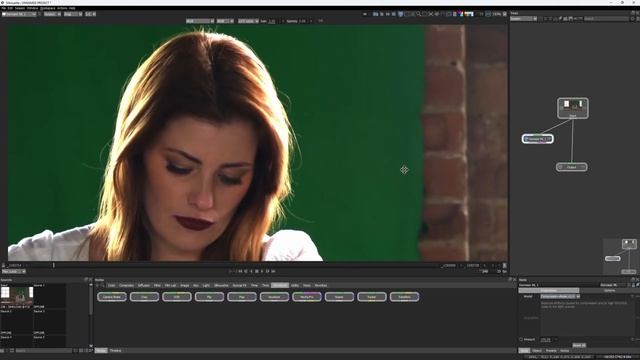This screenshot has width=640, height=360.
Task: Open the Edit menu
Action: click(10, 8)
